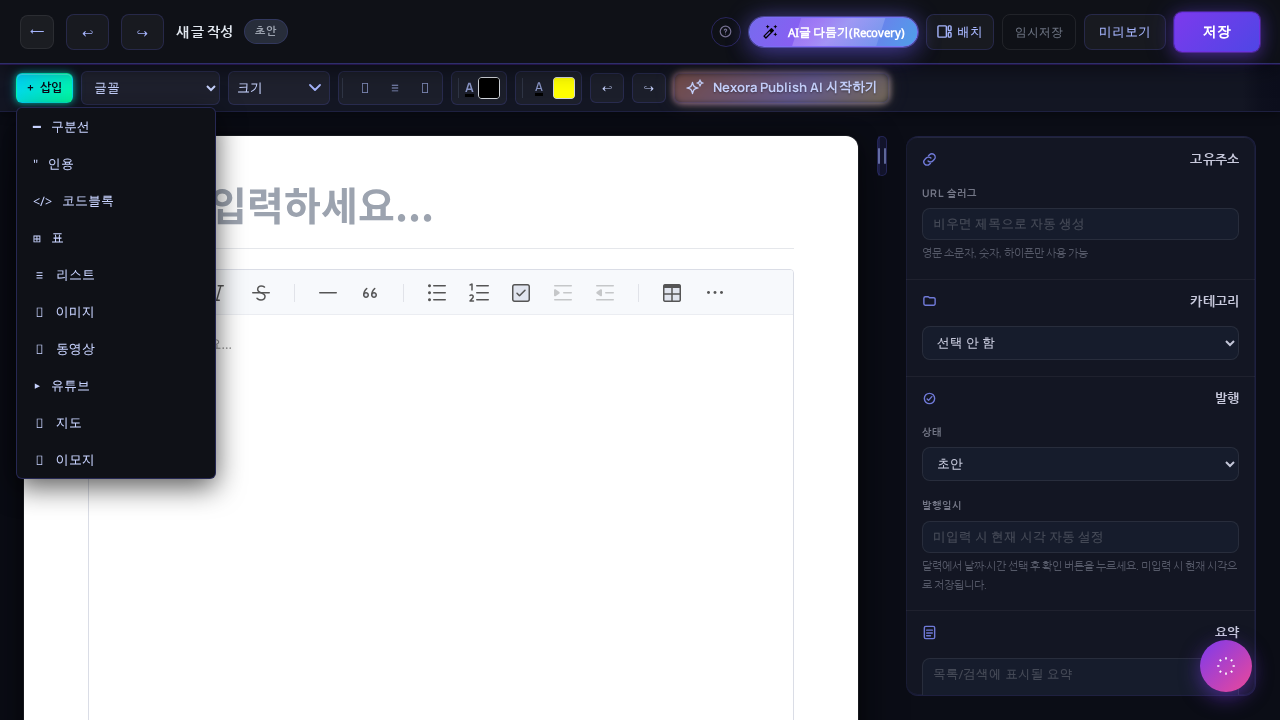The image size is (1280, 720).
Task: Select the center align icon in toolbar
Action: (395, 88)
